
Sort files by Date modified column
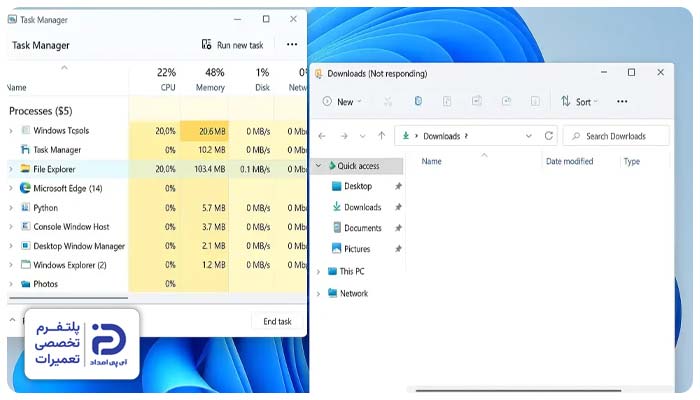click(570, 162)
